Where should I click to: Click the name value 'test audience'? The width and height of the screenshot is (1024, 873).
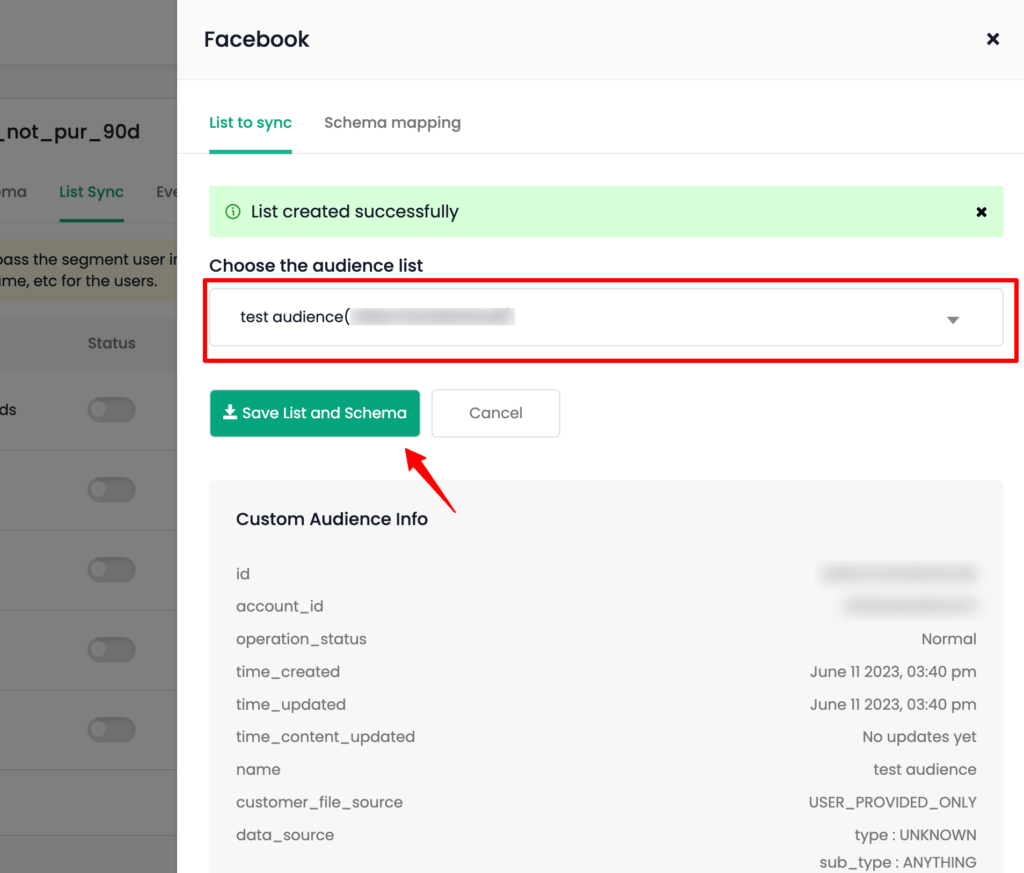coord(925,770)
